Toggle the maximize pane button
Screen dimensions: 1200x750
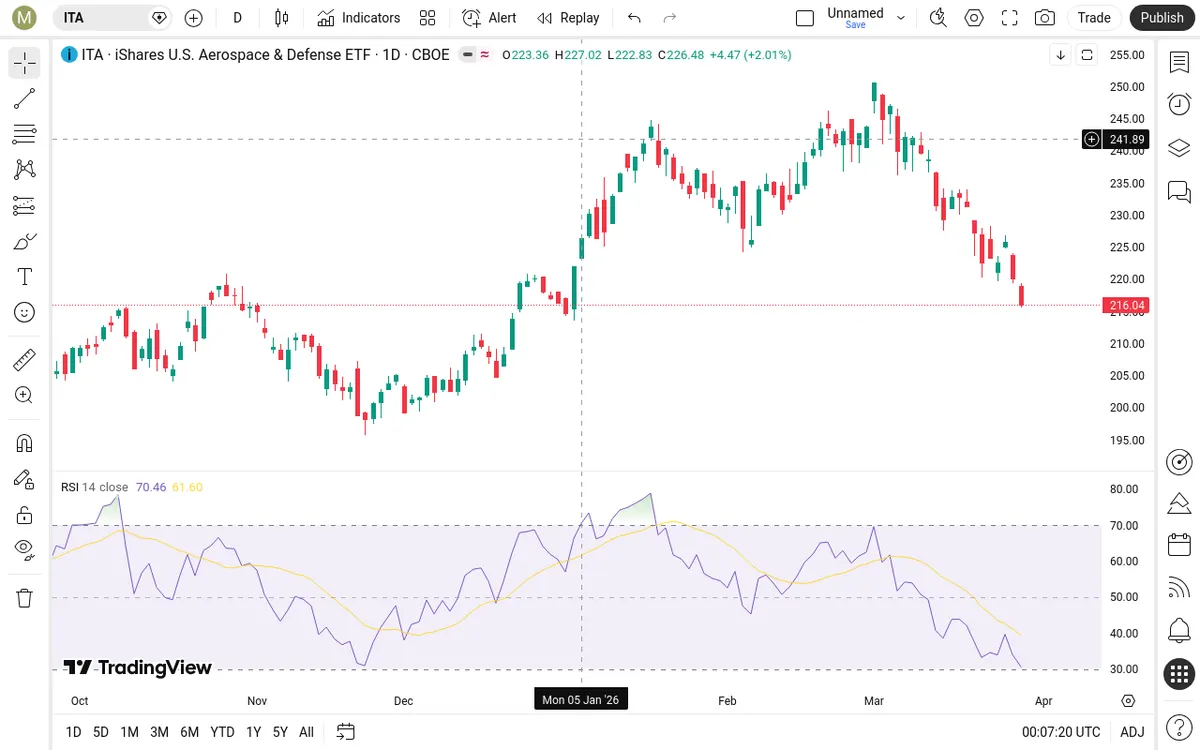point(1087,55)
